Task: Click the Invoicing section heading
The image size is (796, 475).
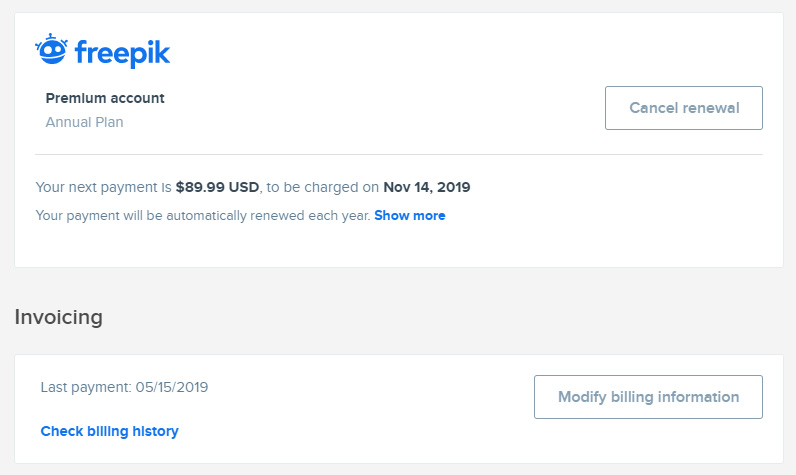Action: point(58,317)
